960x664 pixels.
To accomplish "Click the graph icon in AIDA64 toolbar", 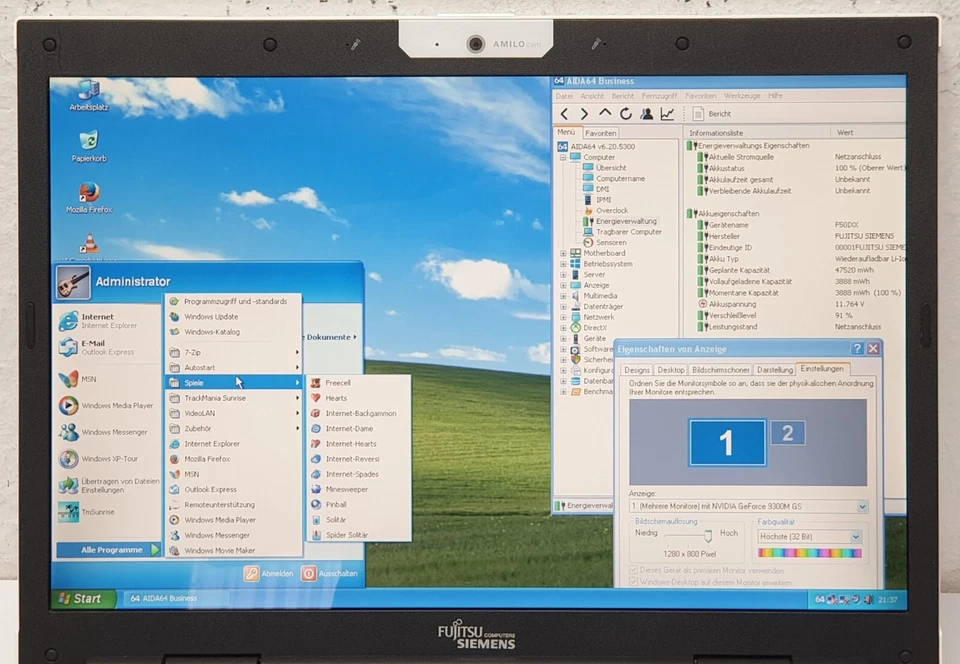I will coord(668,113).
